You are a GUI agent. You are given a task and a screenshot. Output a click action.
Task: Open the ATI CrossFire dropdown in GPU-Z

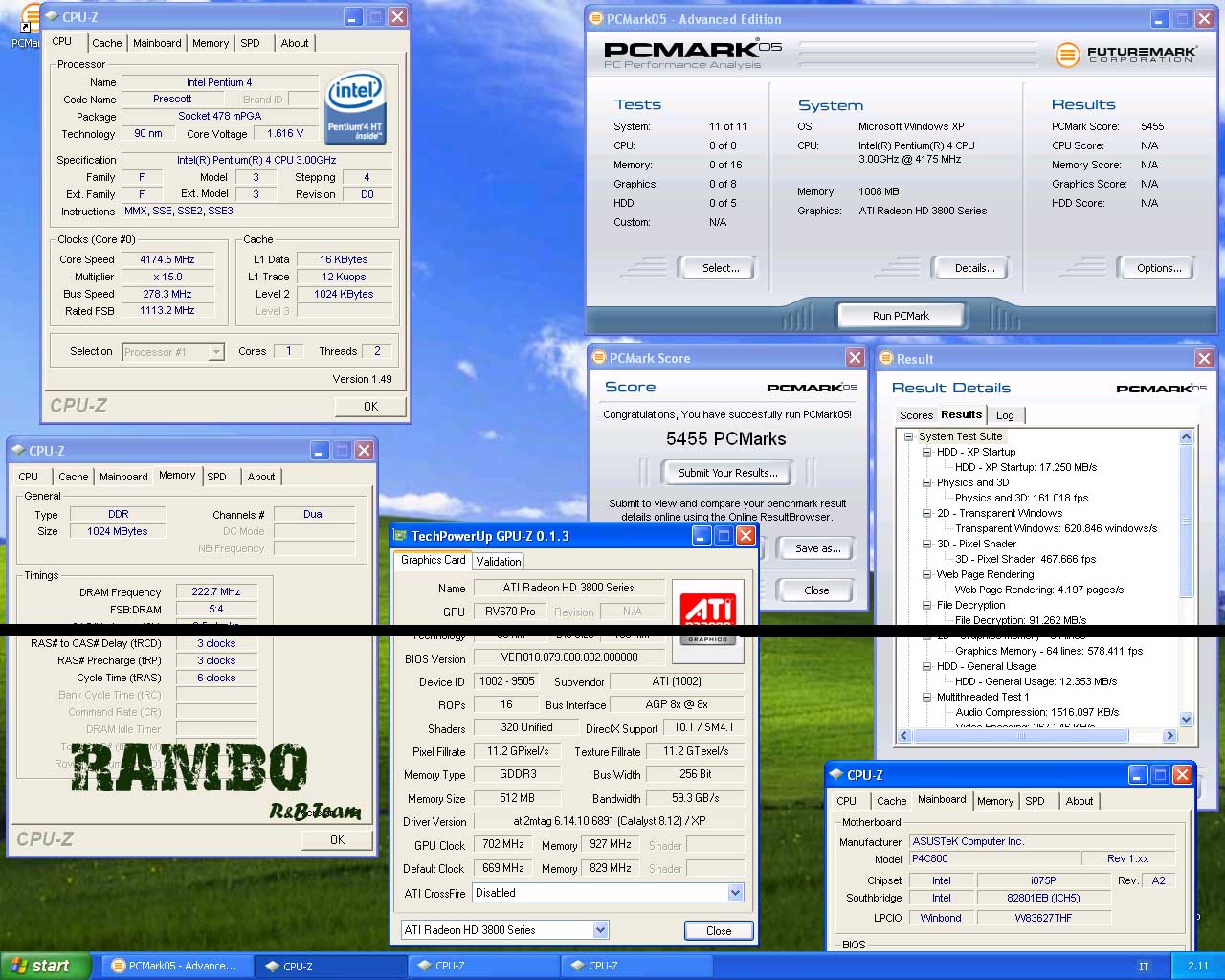pyautogui.click(x=735, y=893)
